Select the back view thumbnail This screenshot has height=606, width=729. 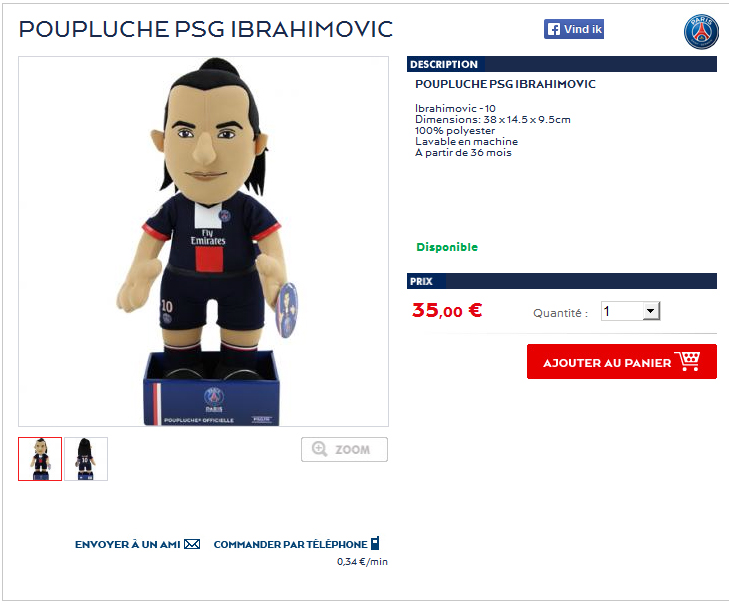pyautogui.click(x=86, y=459)
